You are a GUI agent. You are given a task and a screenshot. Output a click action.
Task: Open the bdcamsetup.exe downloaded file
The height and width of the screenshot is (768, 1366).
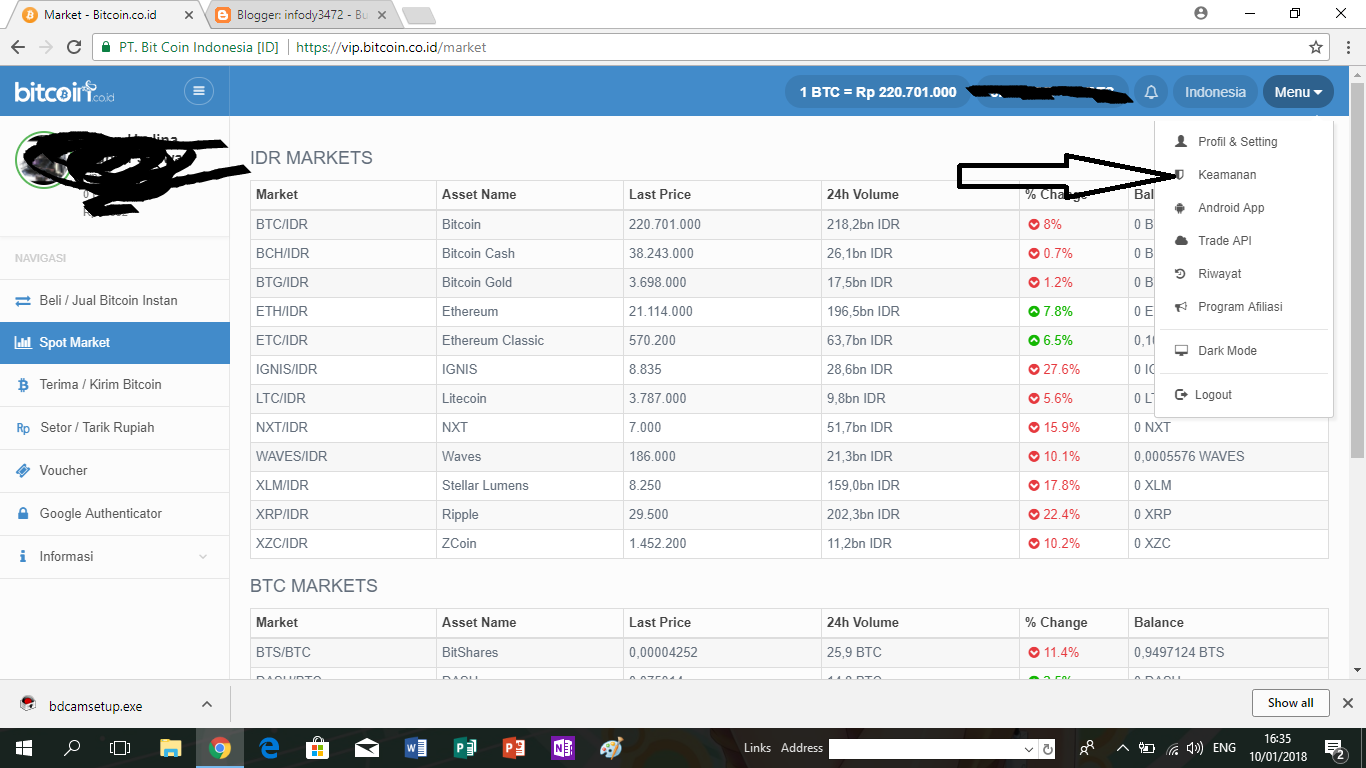click(96, 706)
